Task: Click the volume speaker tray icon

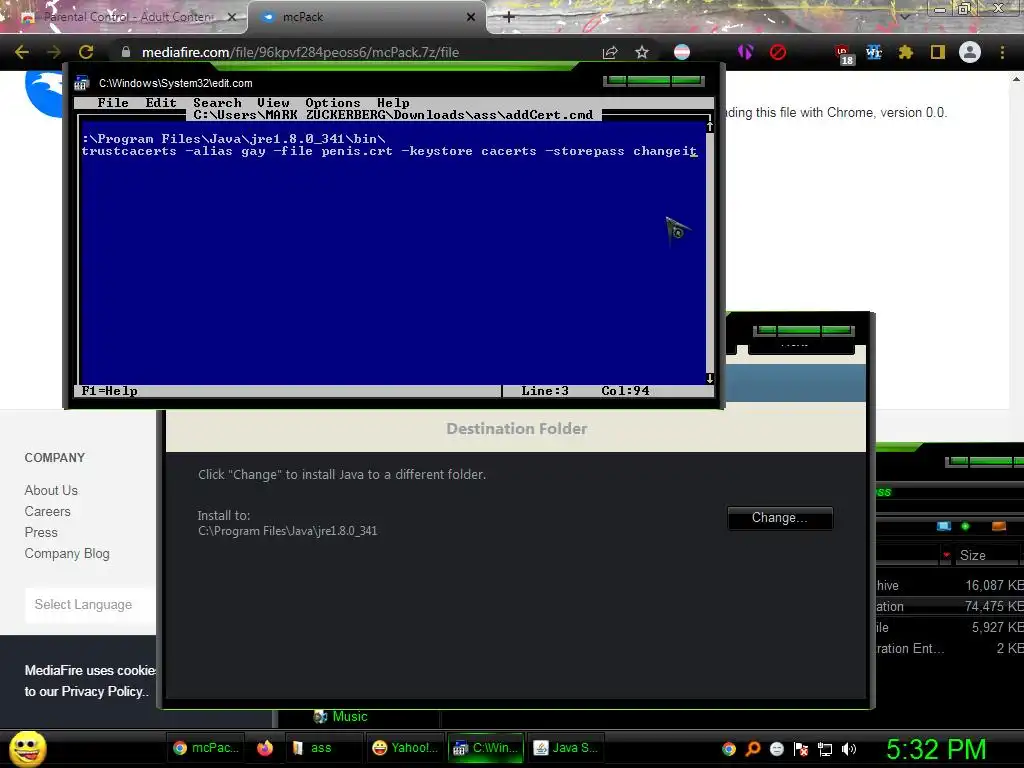Action: 849,749
